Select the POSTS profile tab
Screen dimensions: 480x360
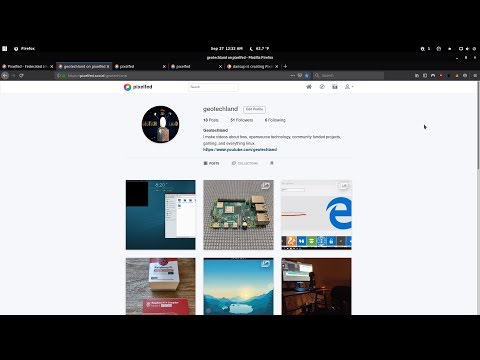point(211,163)
